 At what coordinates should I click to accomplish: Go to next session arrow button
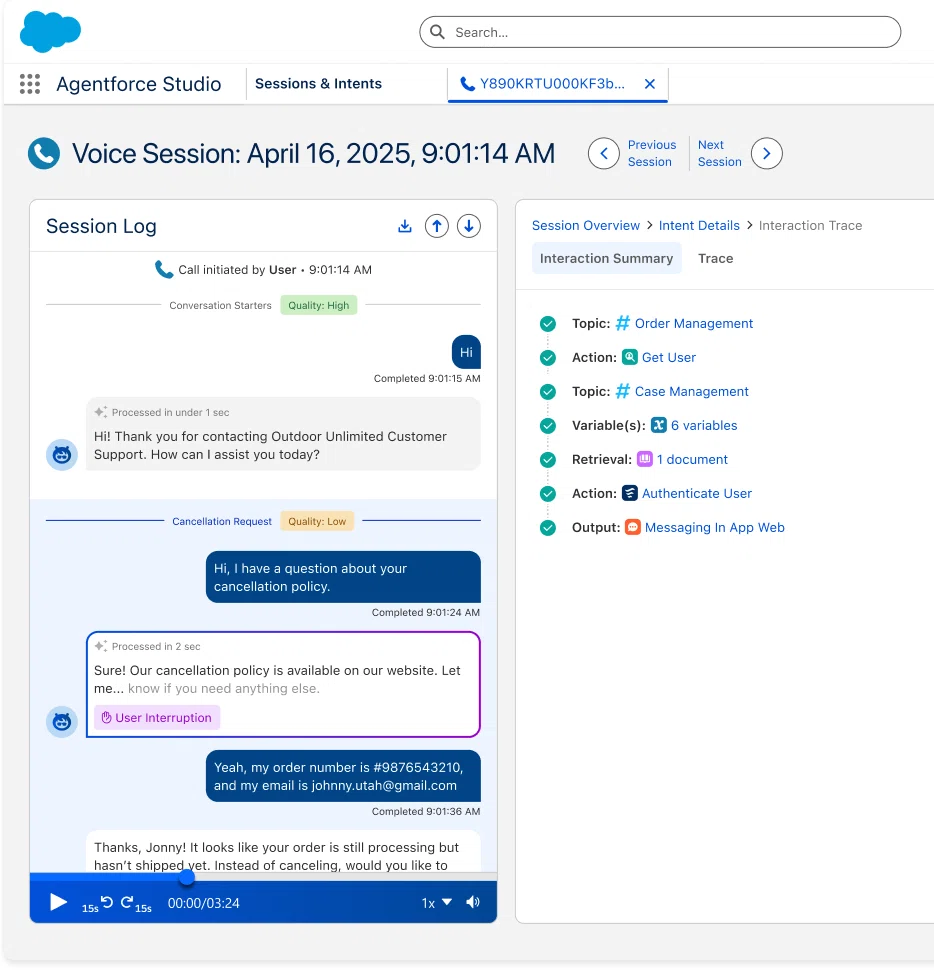click(766, 153)
